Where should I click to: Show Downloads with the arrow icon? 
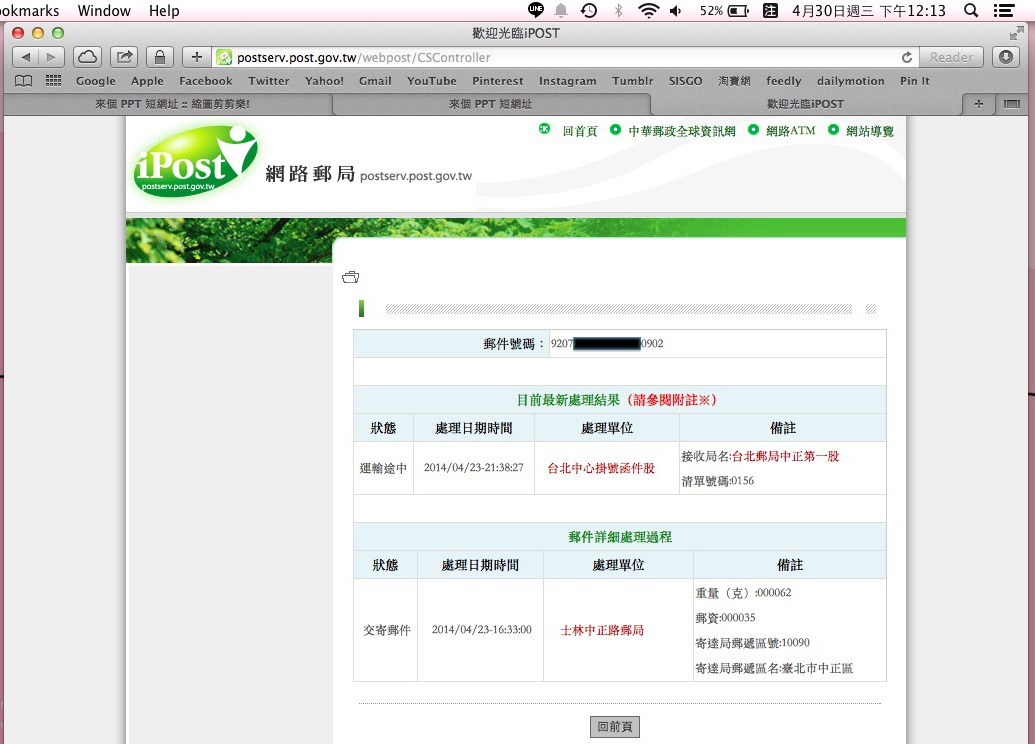point(1006,57)
